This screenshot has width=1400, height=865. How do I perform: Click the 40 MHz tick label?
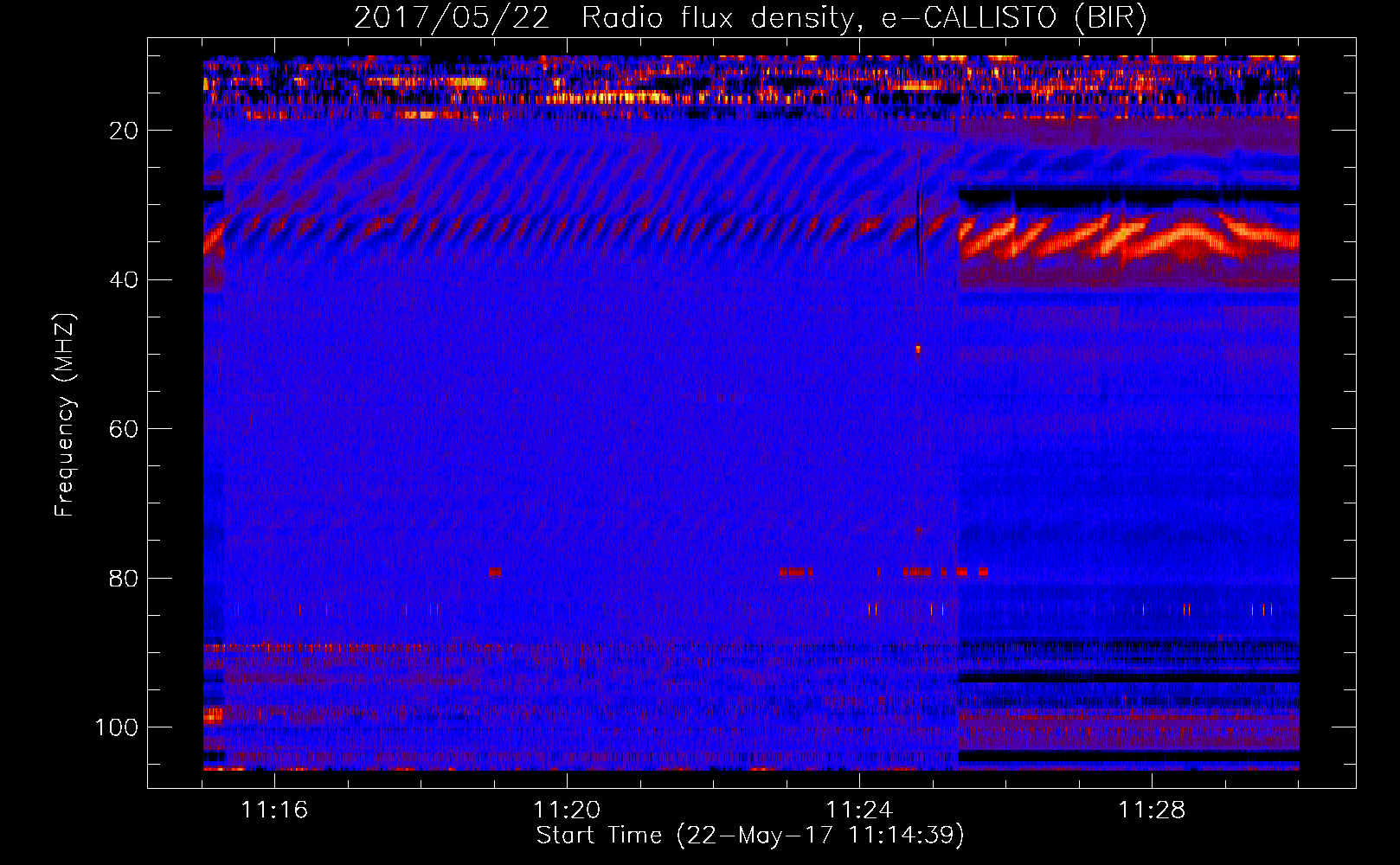(124, 280)
